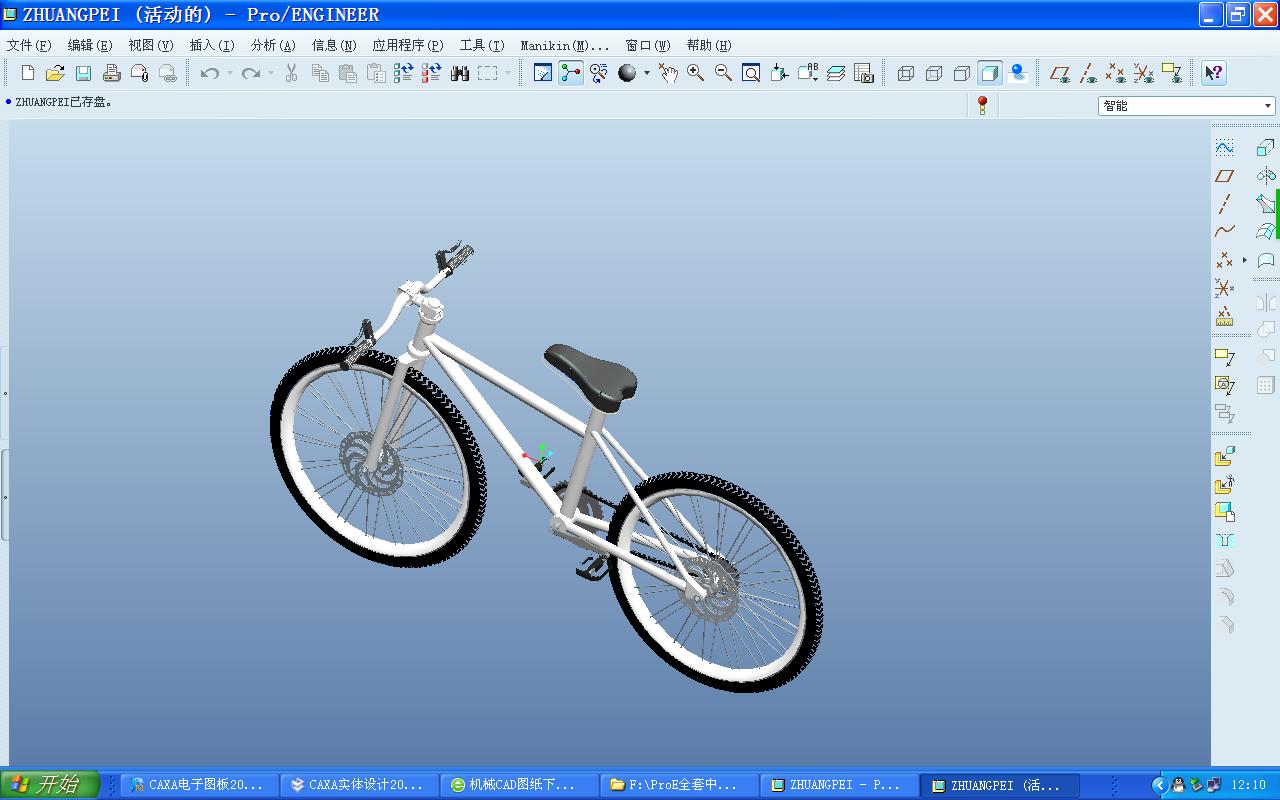Open the Analysis (分析) menu

[273, 45]
